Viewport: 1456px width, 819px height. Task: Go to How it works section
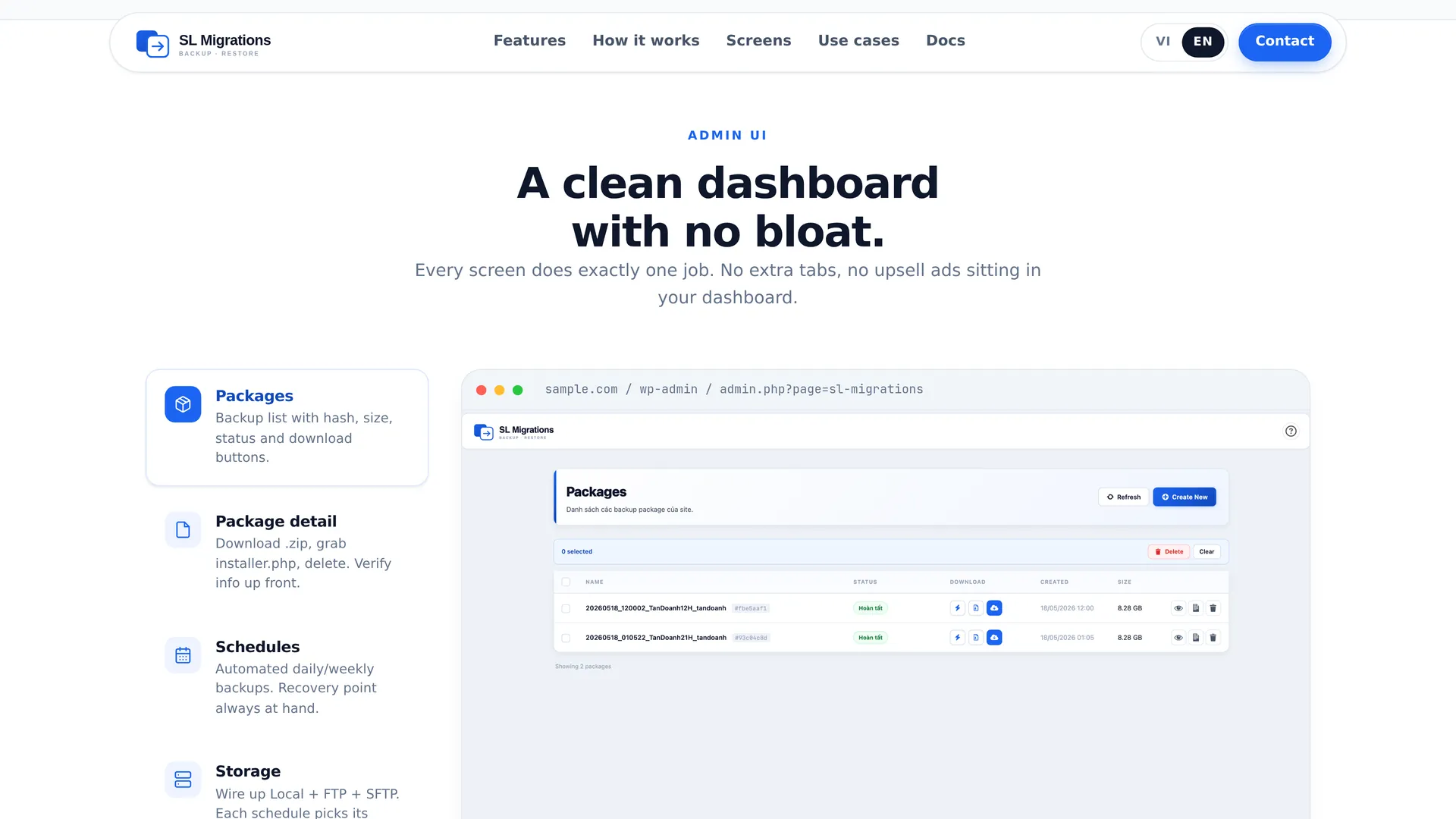(x=646, y=41)
